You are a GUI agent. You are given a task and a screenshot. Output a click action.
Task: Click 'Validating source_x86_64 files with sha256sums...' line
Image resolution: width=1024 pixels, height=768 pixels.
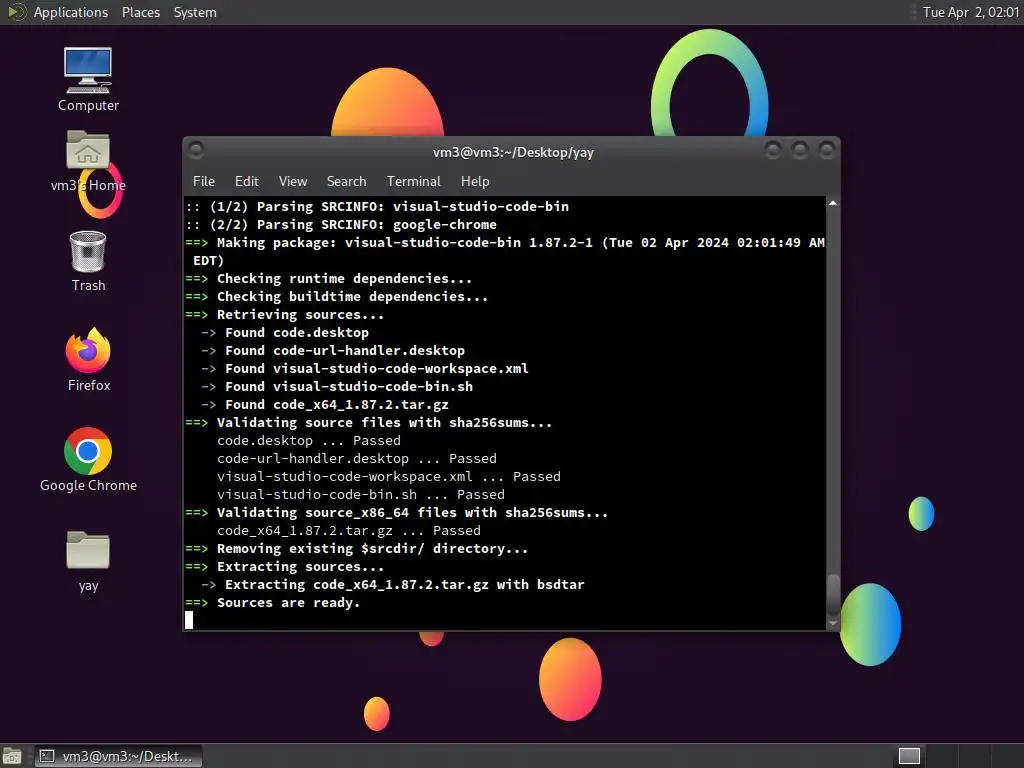point(396,513)
